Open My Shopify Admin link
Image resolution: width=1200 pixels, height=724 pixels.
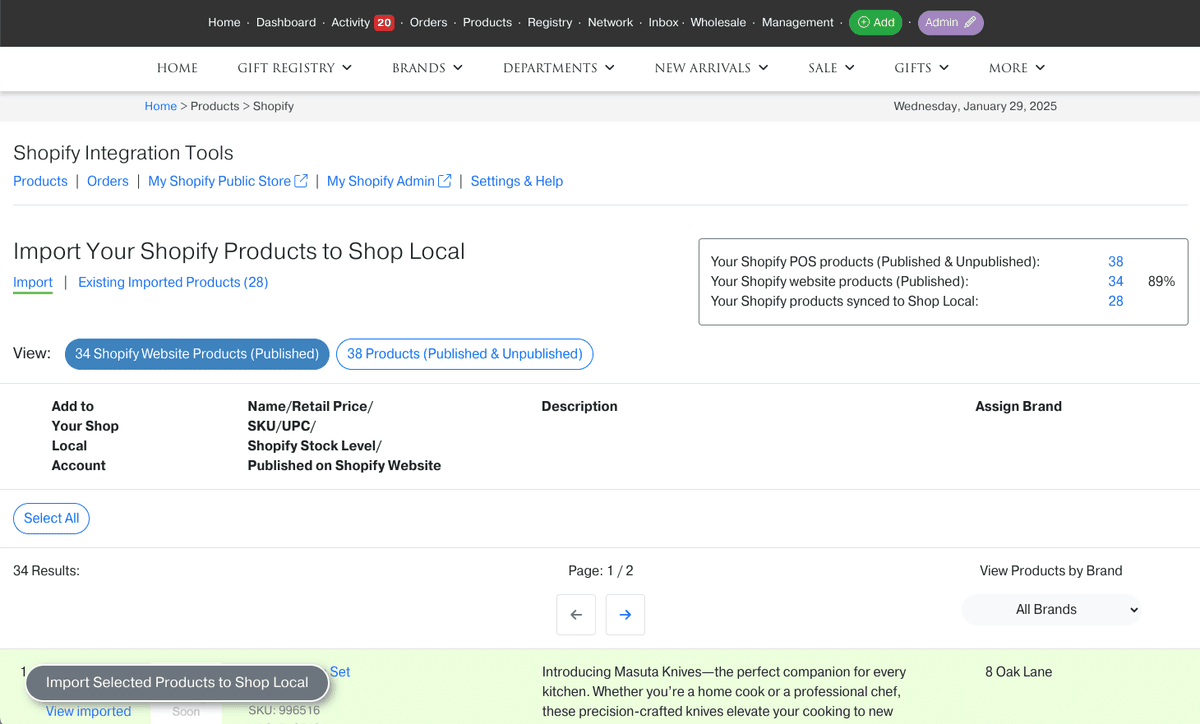coord(381,181)
